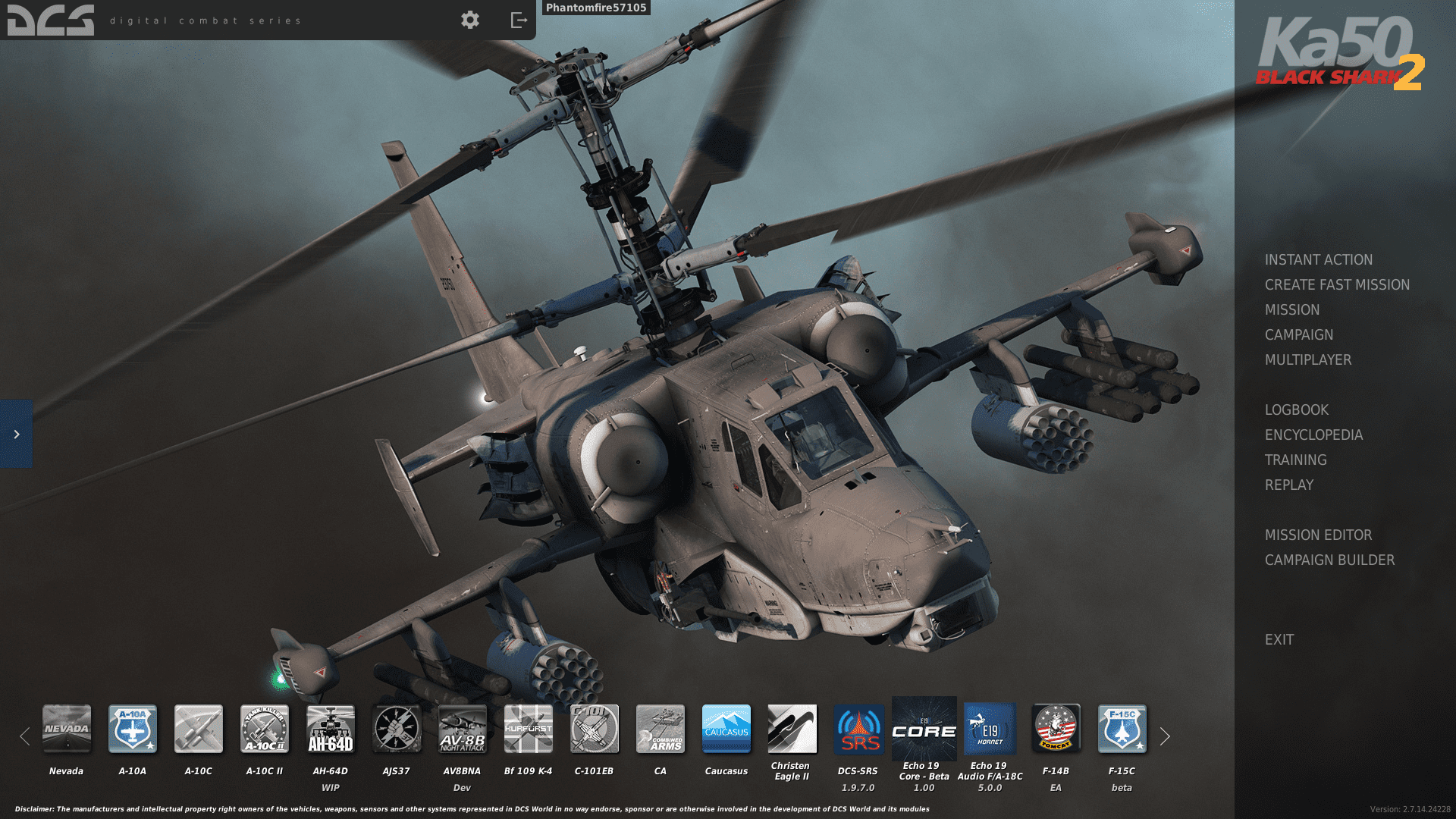Select the A-10C II Tank Killer icon

(265, 729)
